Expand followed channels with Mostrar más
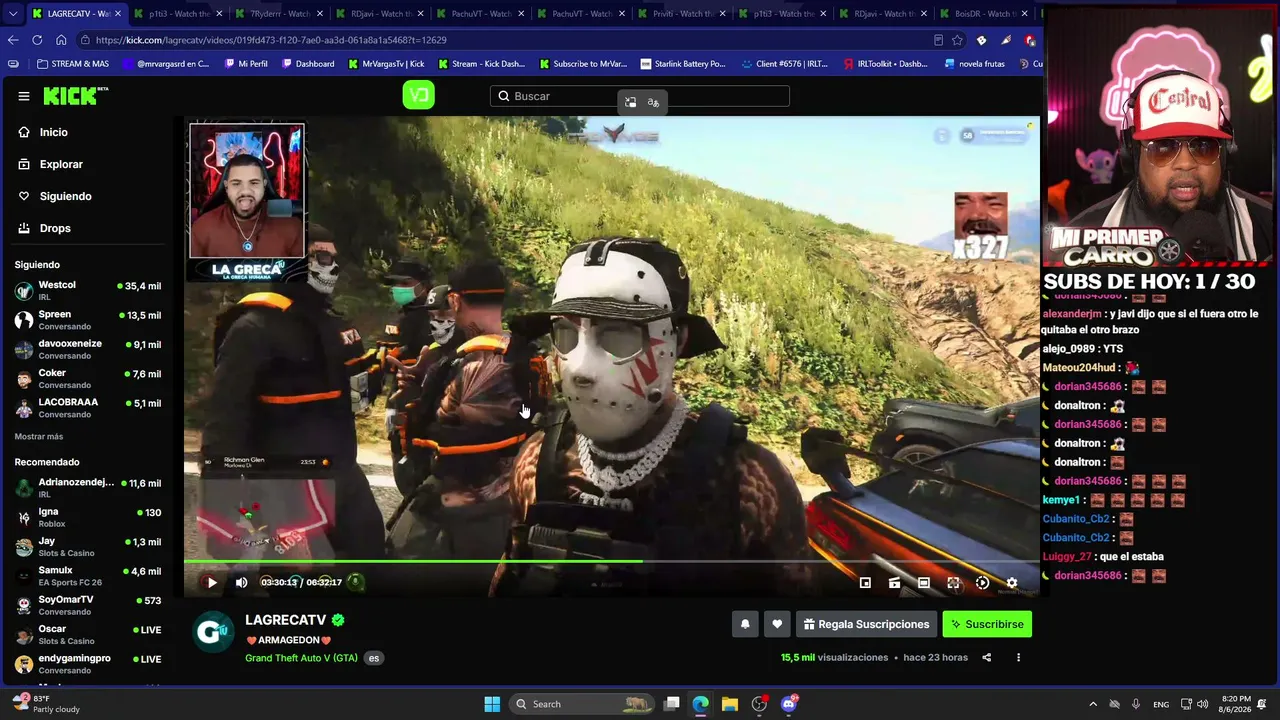 tap(39, 437)
